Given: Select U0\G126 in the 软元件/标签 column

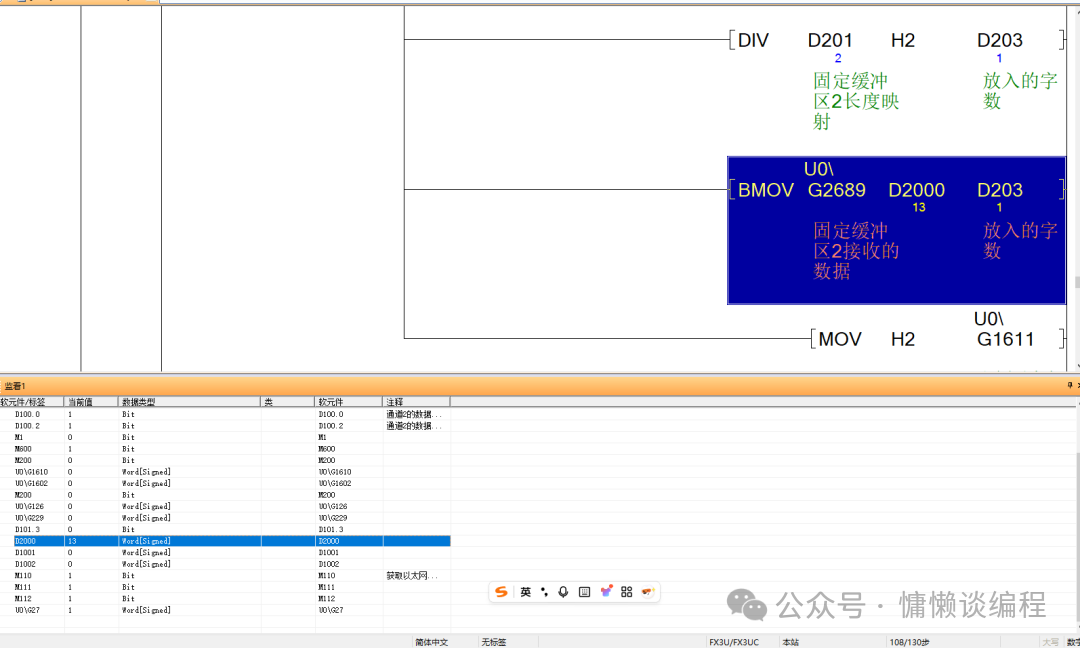Looking at the screenshot, I should point(30,507).
